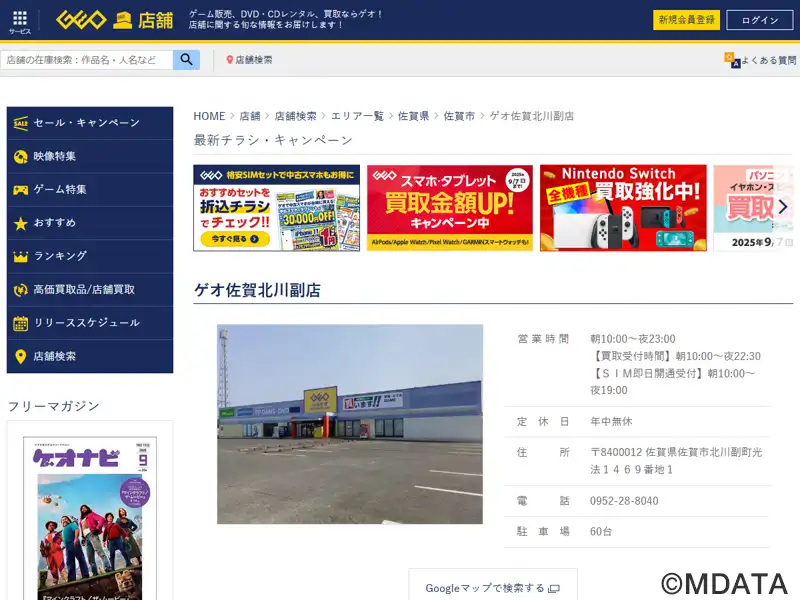Viewport: 800px width, 600px height.
Task: Focus the store stock search field
Action: [x=87, y=60]
